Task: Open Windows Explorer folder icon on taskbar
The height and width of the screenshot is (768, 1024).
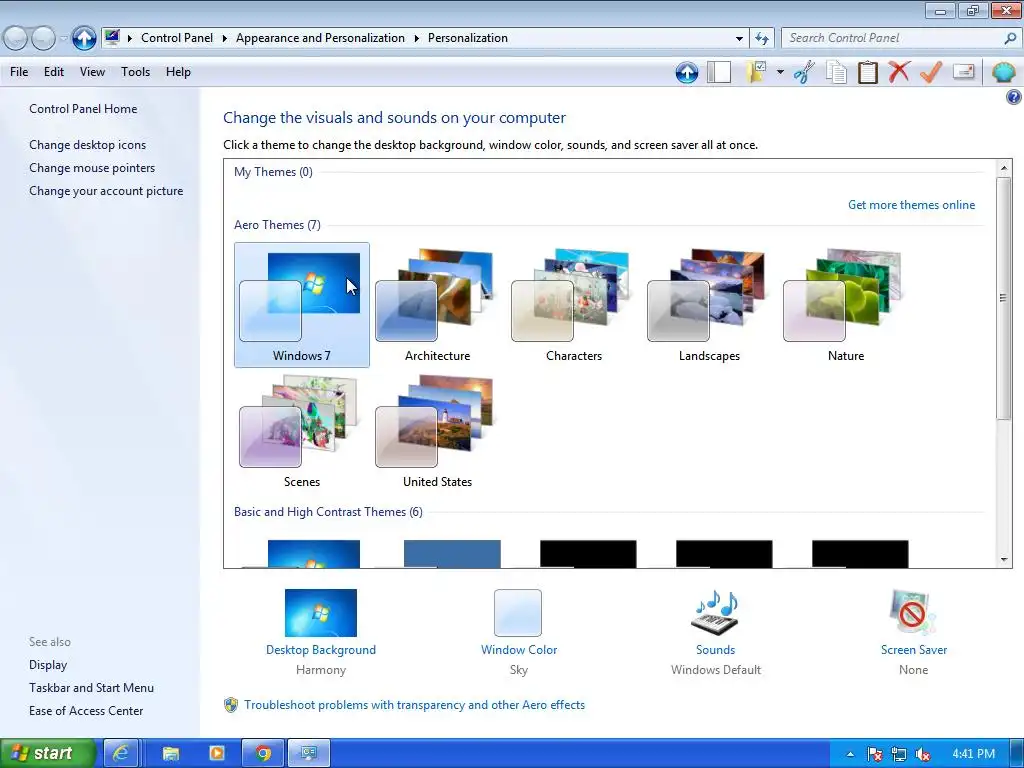Action: [171, 753]
